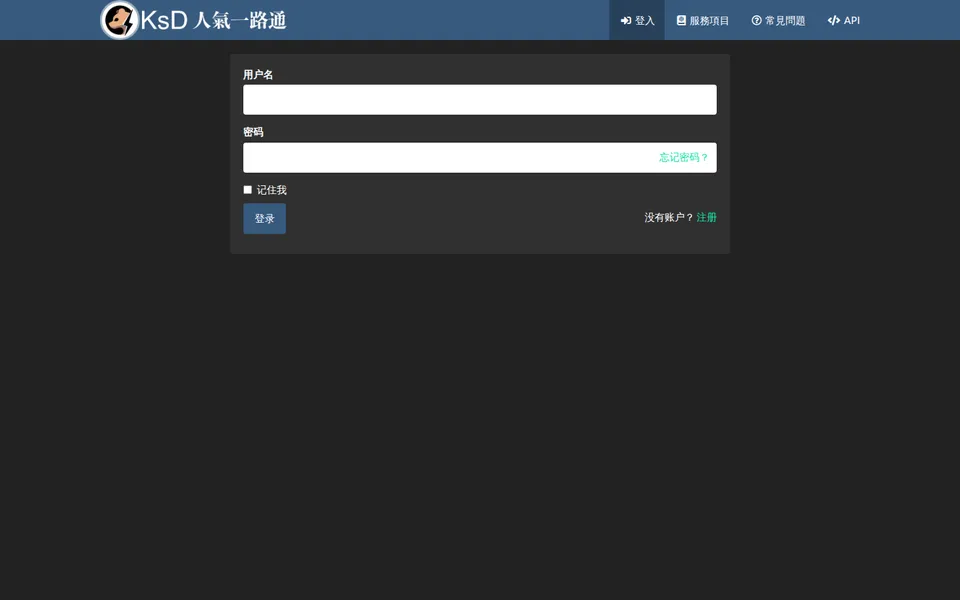The width and height of the screenshot is (960, 600).
Task: Click the 密码 field label
Action: pos(253,132)
